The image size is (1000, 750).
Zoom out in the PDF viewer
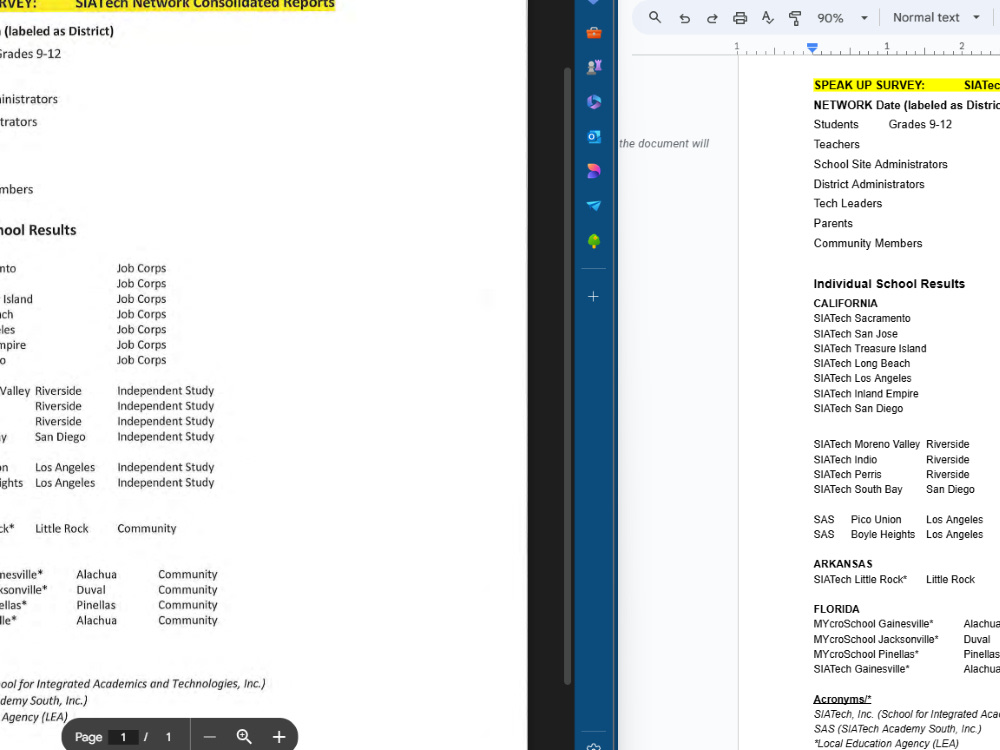[209, 737]
